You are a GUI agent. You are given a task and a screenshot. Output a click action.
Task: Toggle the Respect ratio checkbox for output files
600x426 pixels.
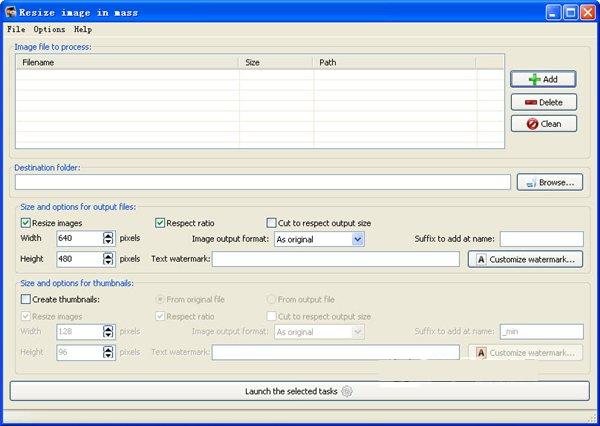tap(160, 223)
